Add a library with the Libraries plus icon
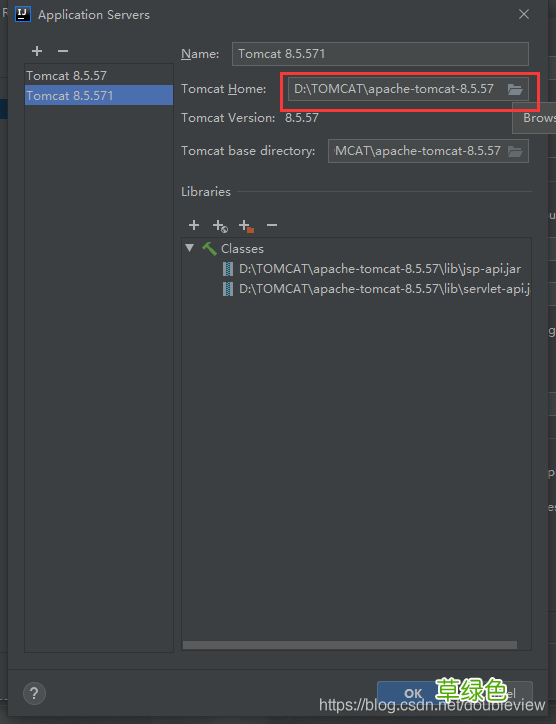Image resolution: width=556 pixels, height=724 pixels. tap(194, 225)
